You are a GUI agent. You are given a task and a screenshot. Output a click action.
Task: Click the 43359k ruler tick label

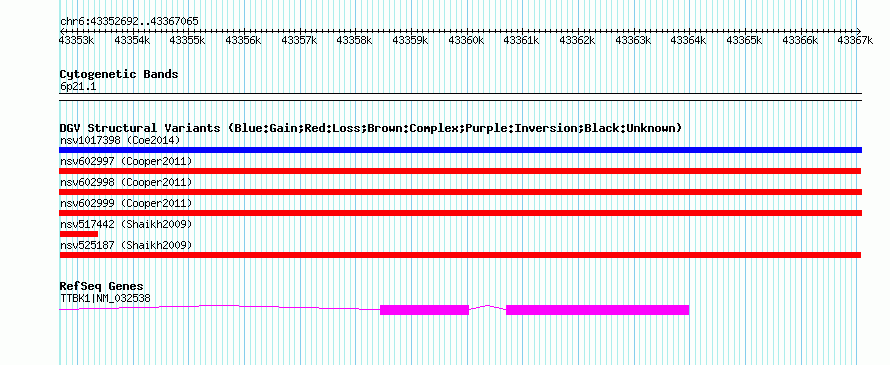pos(410,40)
